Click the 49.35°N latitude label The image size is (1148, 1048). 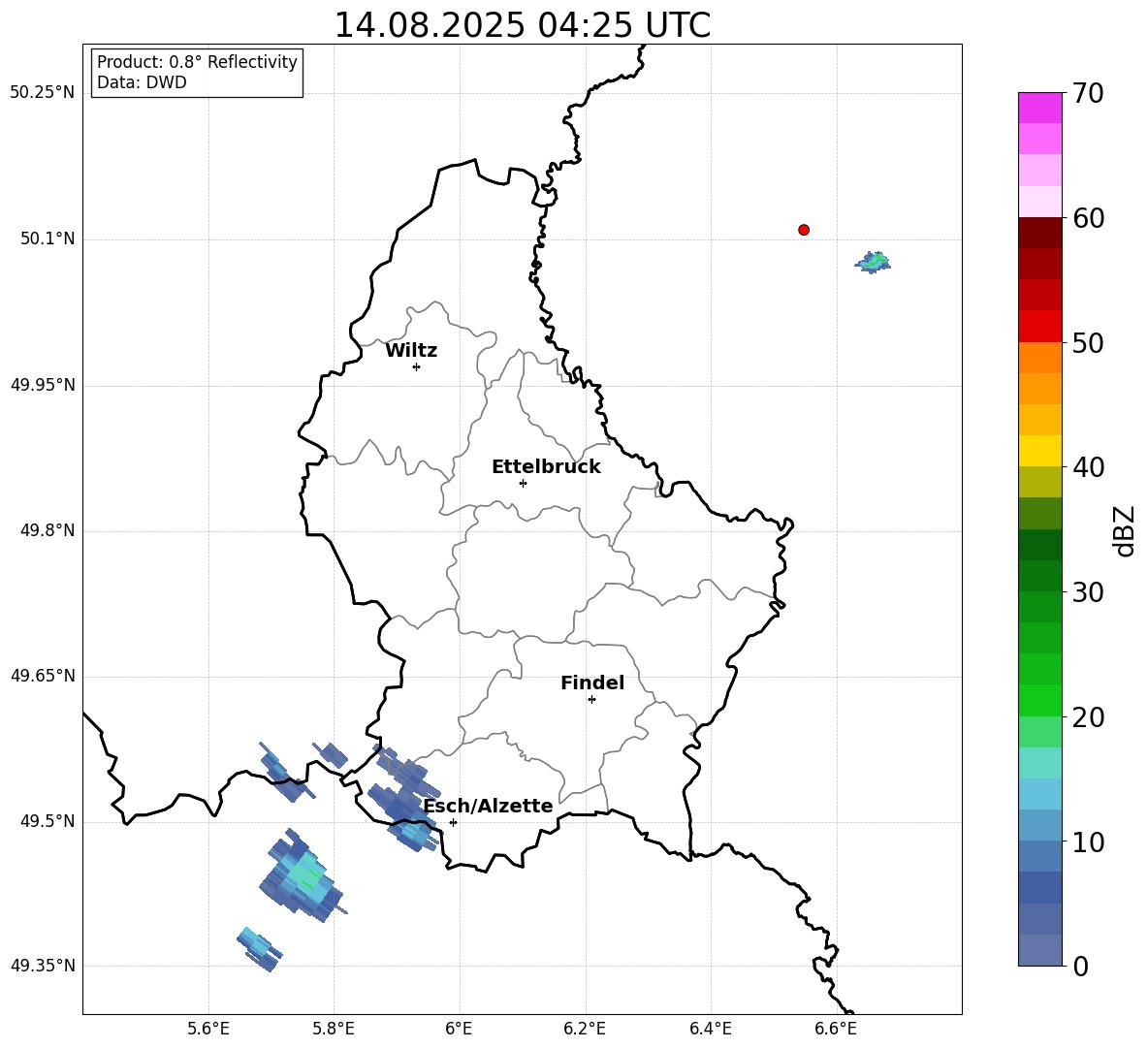tap(43, 966)
